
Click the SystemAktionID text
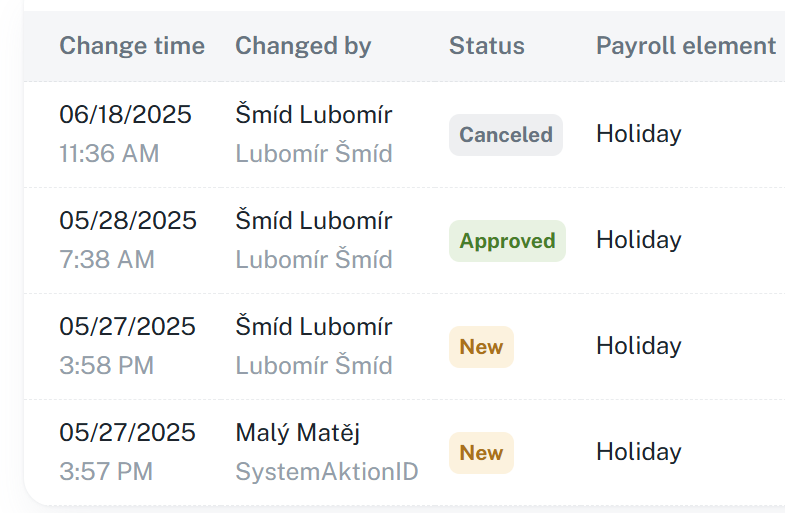[x=326, y=472]
